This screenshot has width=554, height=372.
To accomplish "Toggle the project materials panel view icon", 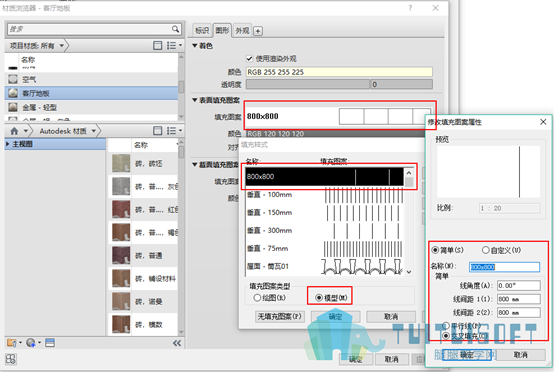I will [x=158, y=45].
